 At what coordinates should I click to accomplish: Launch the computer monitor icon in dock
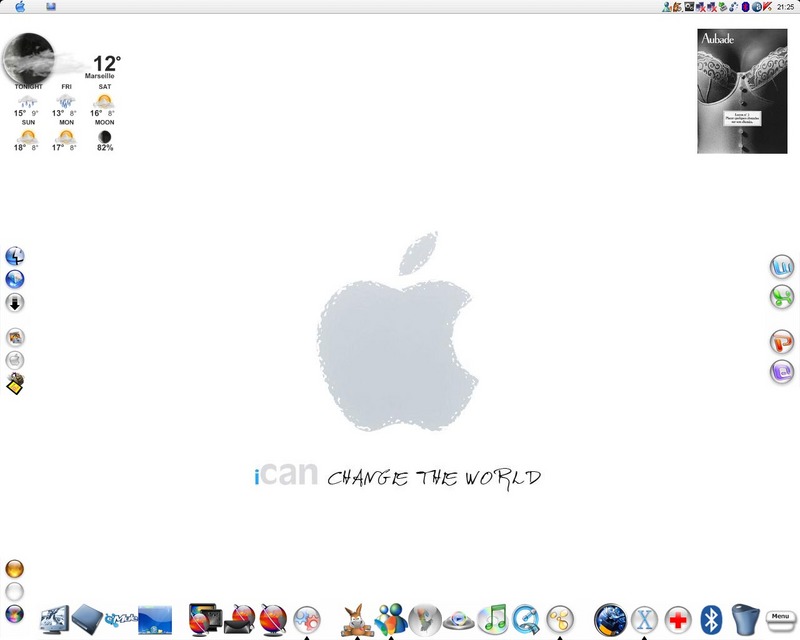[55, 620]
